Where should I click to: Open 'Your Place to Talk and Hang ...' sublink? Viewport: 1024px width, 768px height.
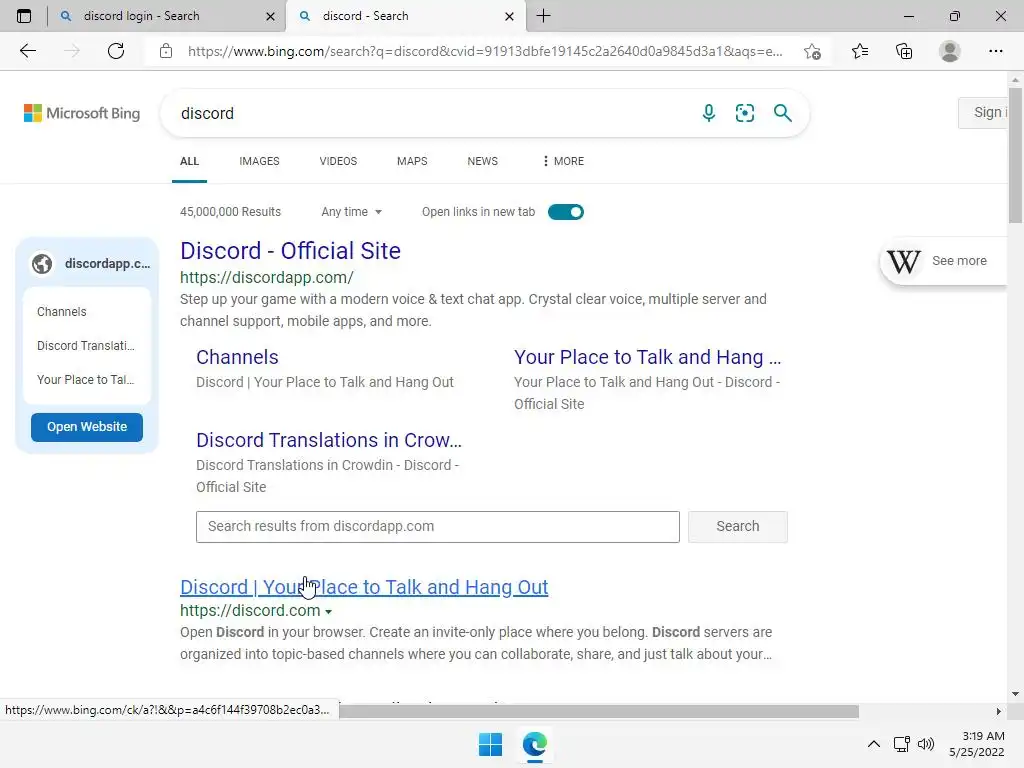pyautogui.click(x=647, y=357)
